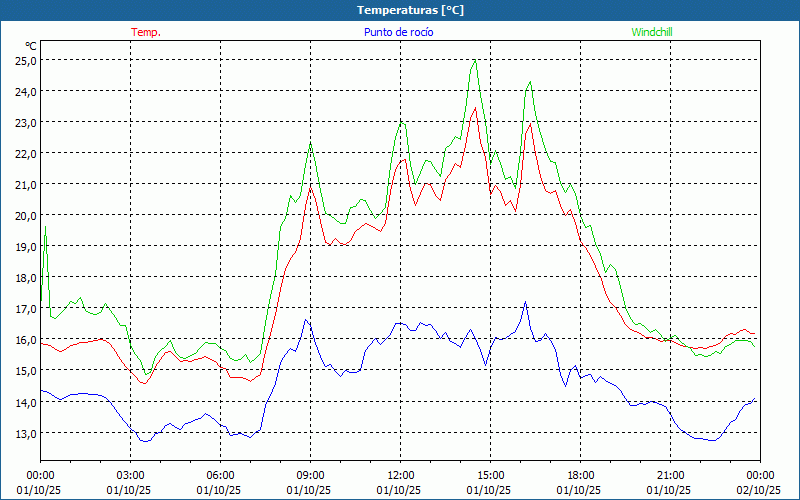Click the 21:00 time axis label
The height and width of the screenshot is (500, 800).
point(671,475)
